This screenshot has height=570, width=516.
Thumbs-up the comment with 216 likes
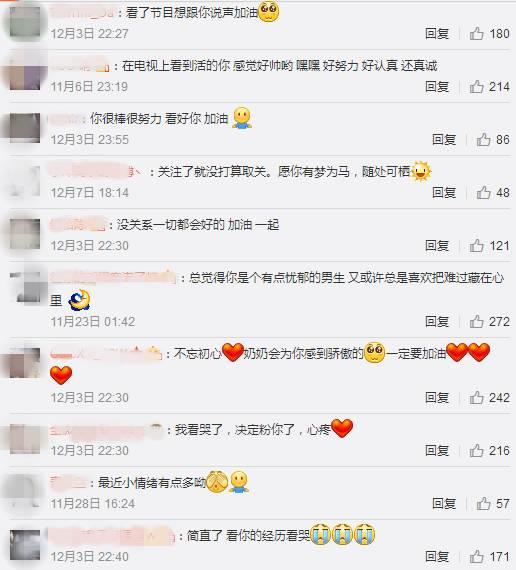[476, 450]
